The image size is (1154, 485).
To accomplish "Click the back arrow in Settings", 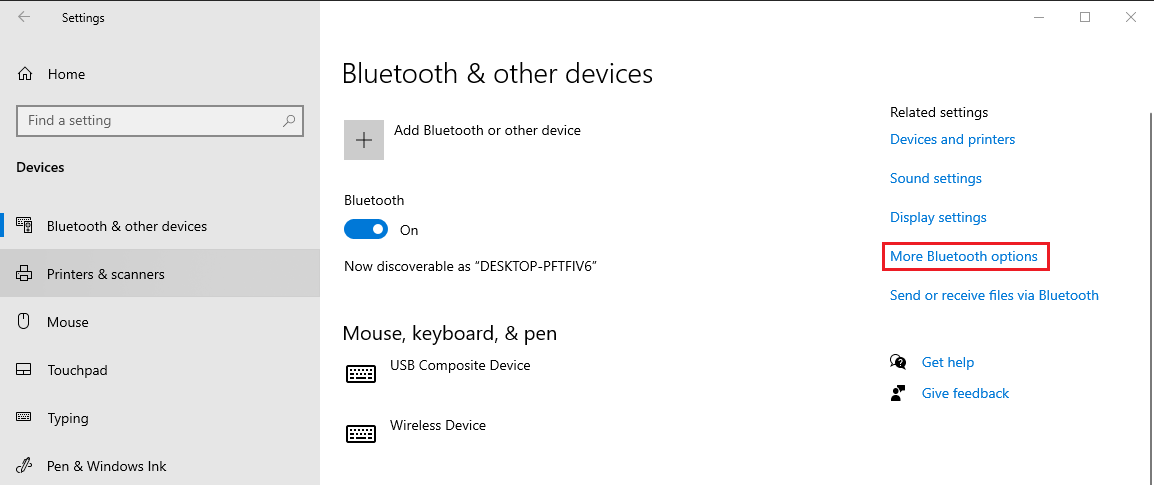I will click(x=24, y=17).
